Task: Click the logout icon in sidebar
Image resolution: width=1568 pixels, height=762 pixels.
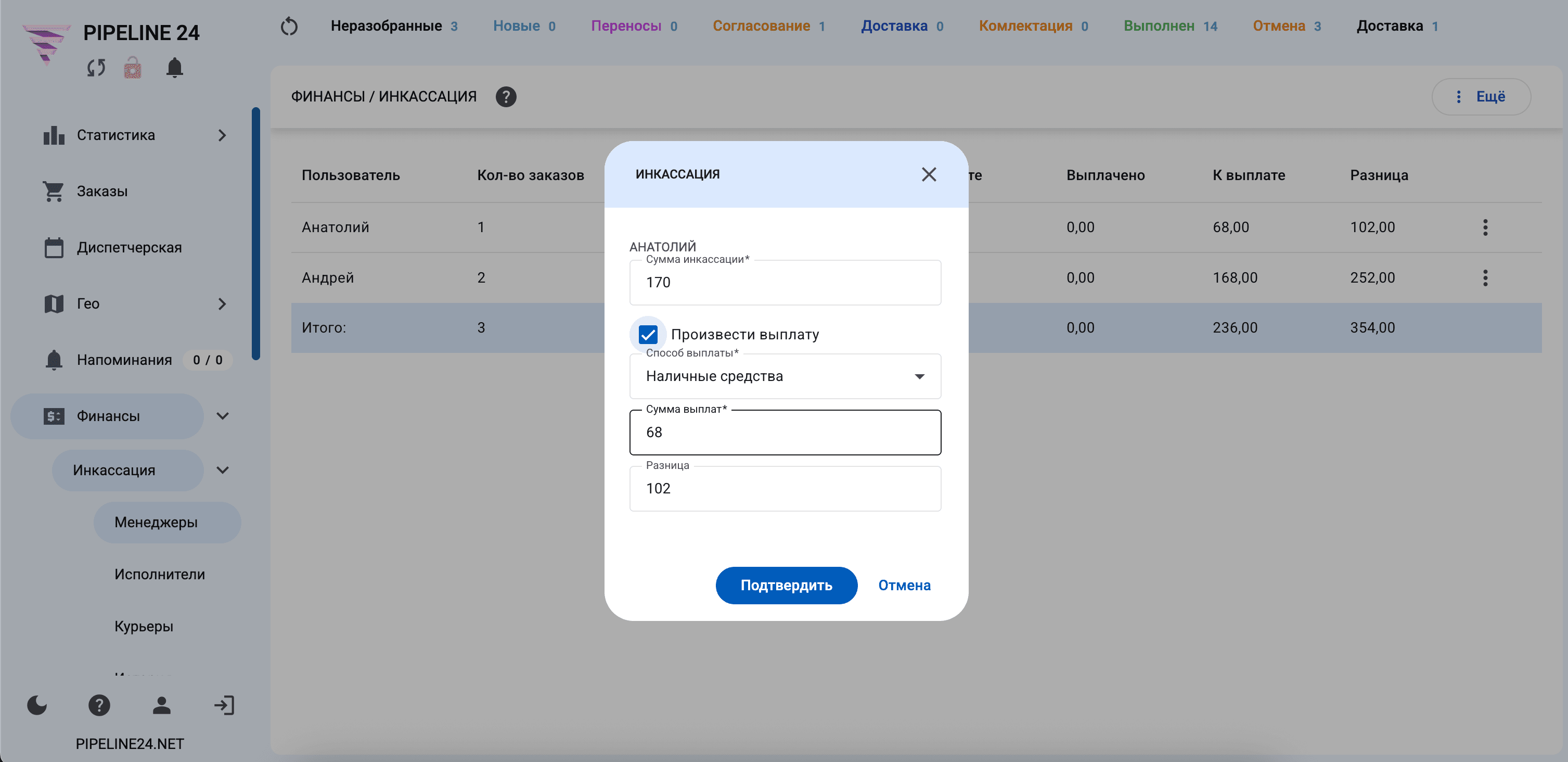Action: pos(224,705)
